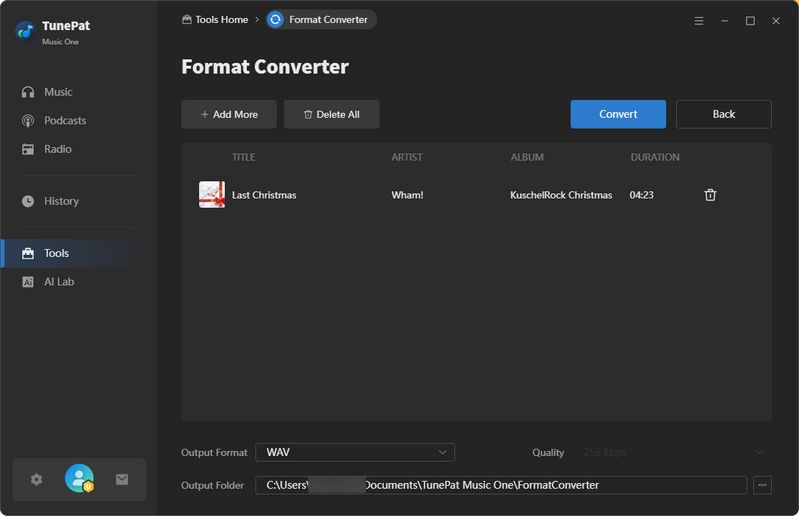Delete Last Christmas track with trash icon
The height and width of the screenshot is (516, 799).
(x=710, y=195)
